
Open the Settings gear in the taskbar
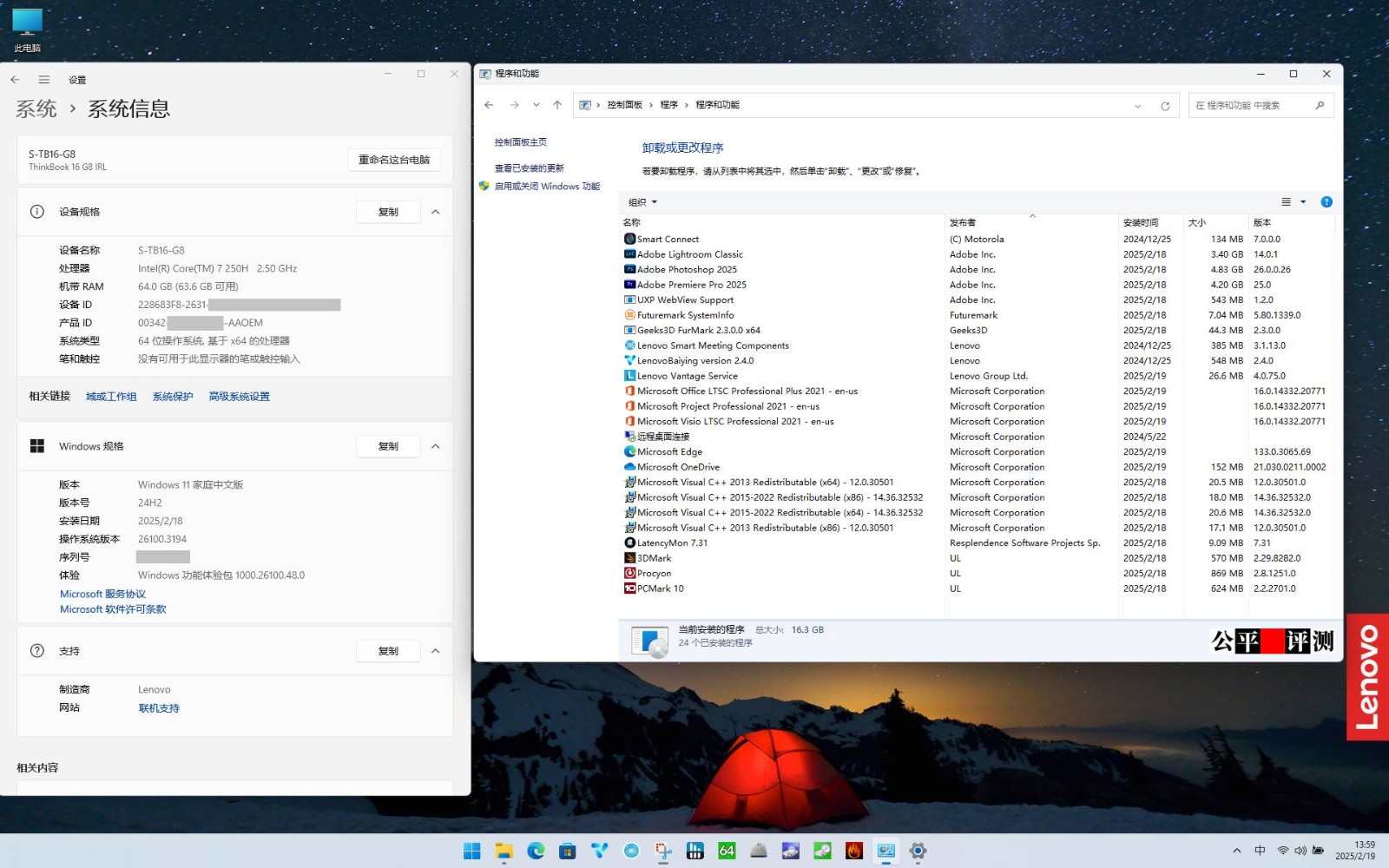click(x=918, y=852)
